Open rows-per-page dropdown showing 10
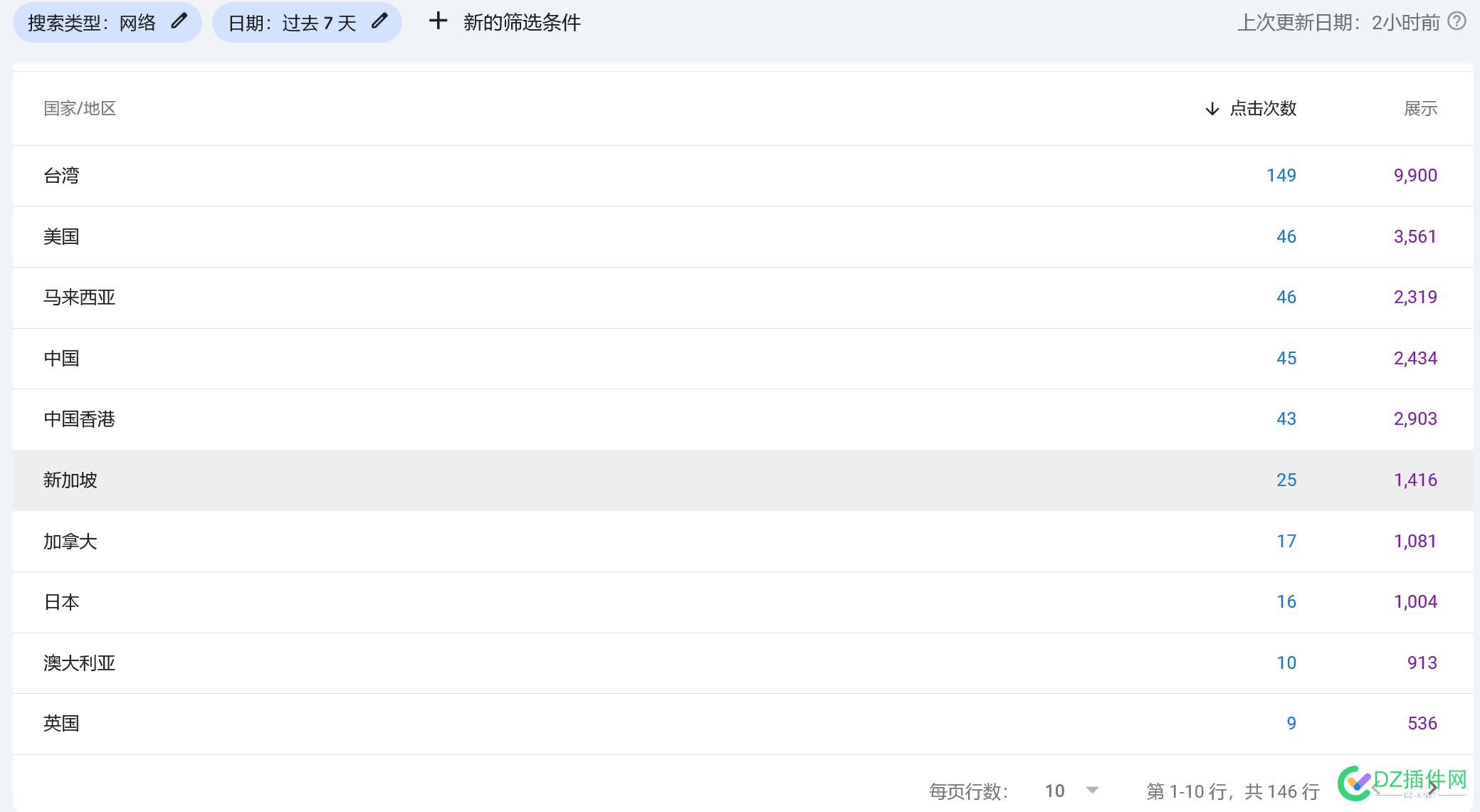Screen dimensions: 1480x812 1071,791
